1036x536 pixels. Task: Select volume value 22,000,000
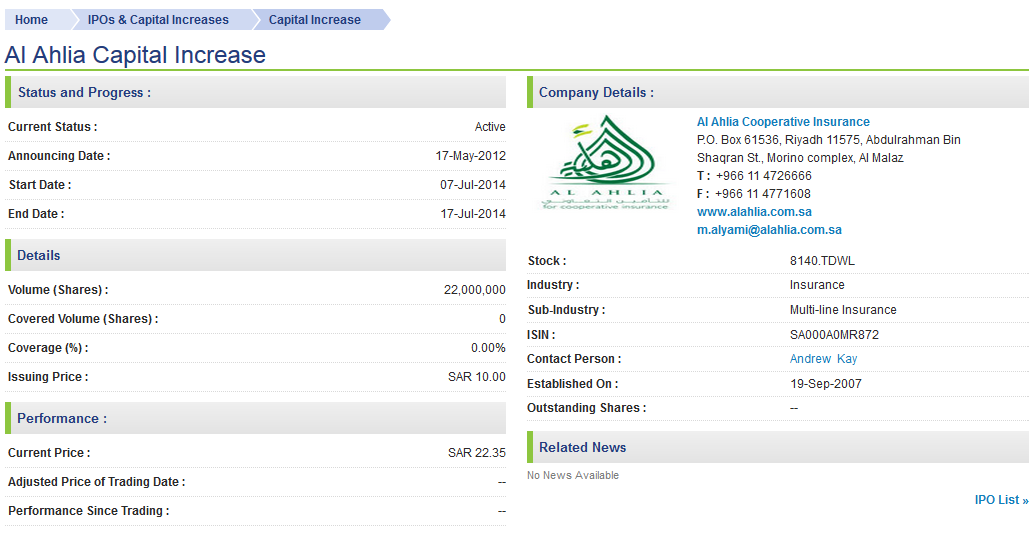tap(474, 290)
